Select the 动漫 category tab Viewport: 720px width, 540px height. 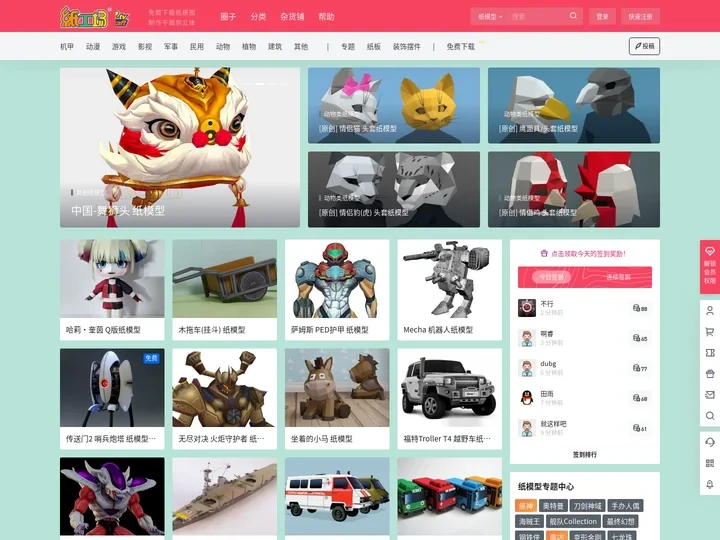point(93,46)
